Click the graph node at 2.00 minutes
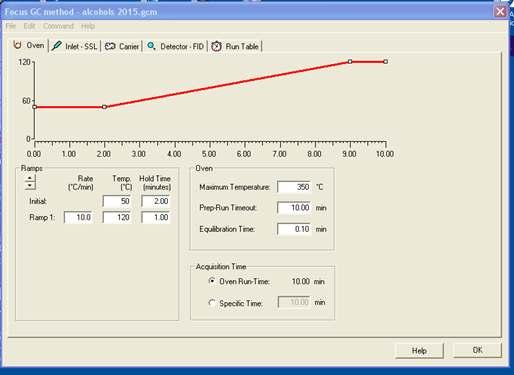514x375 pixels. pos(104,107)
